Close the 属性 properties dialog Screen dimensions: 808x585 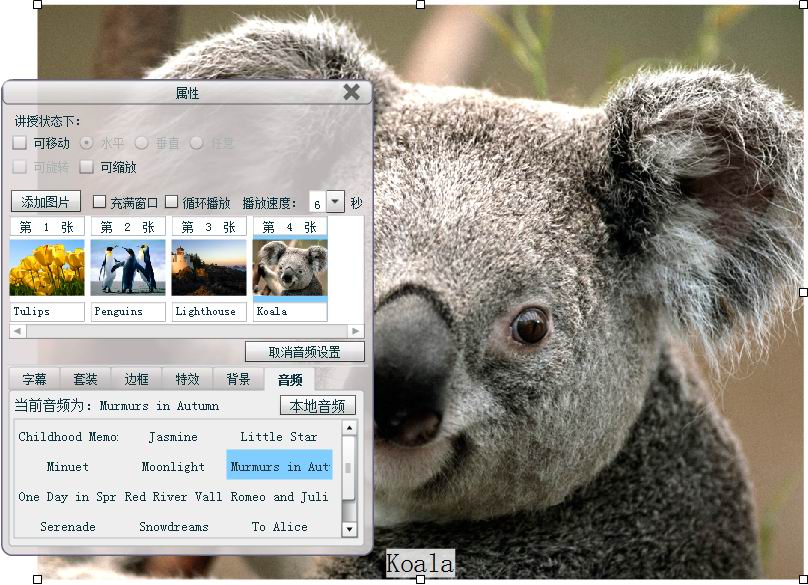(x=351, y=92)
